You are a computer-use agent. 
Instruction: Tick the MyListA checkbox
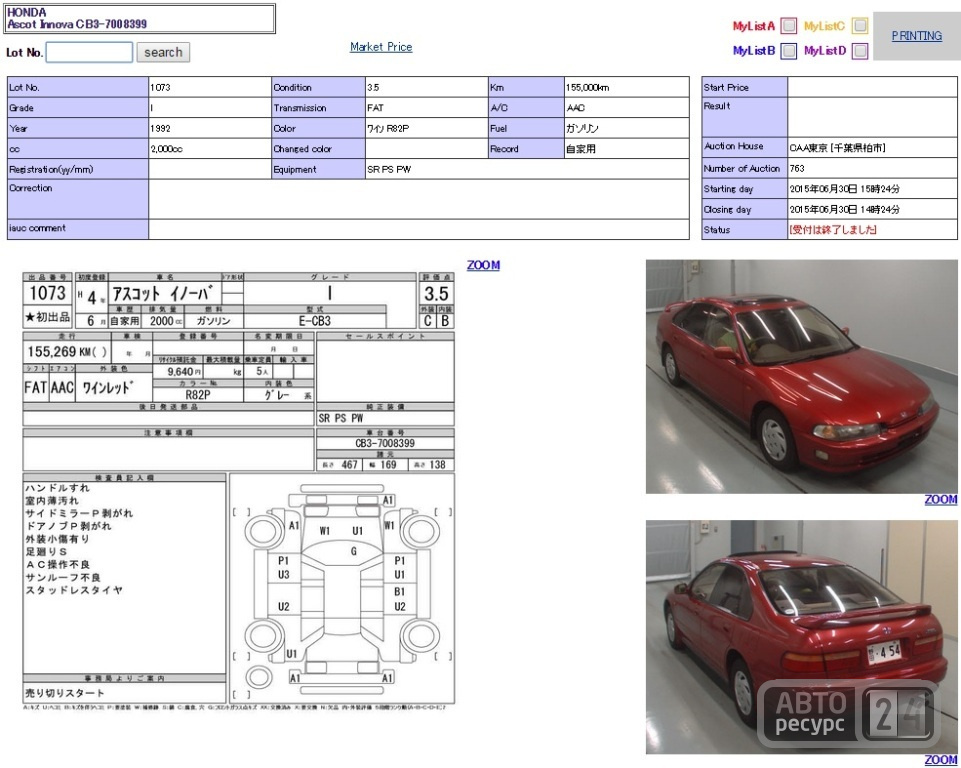click(x=789, y=26)
